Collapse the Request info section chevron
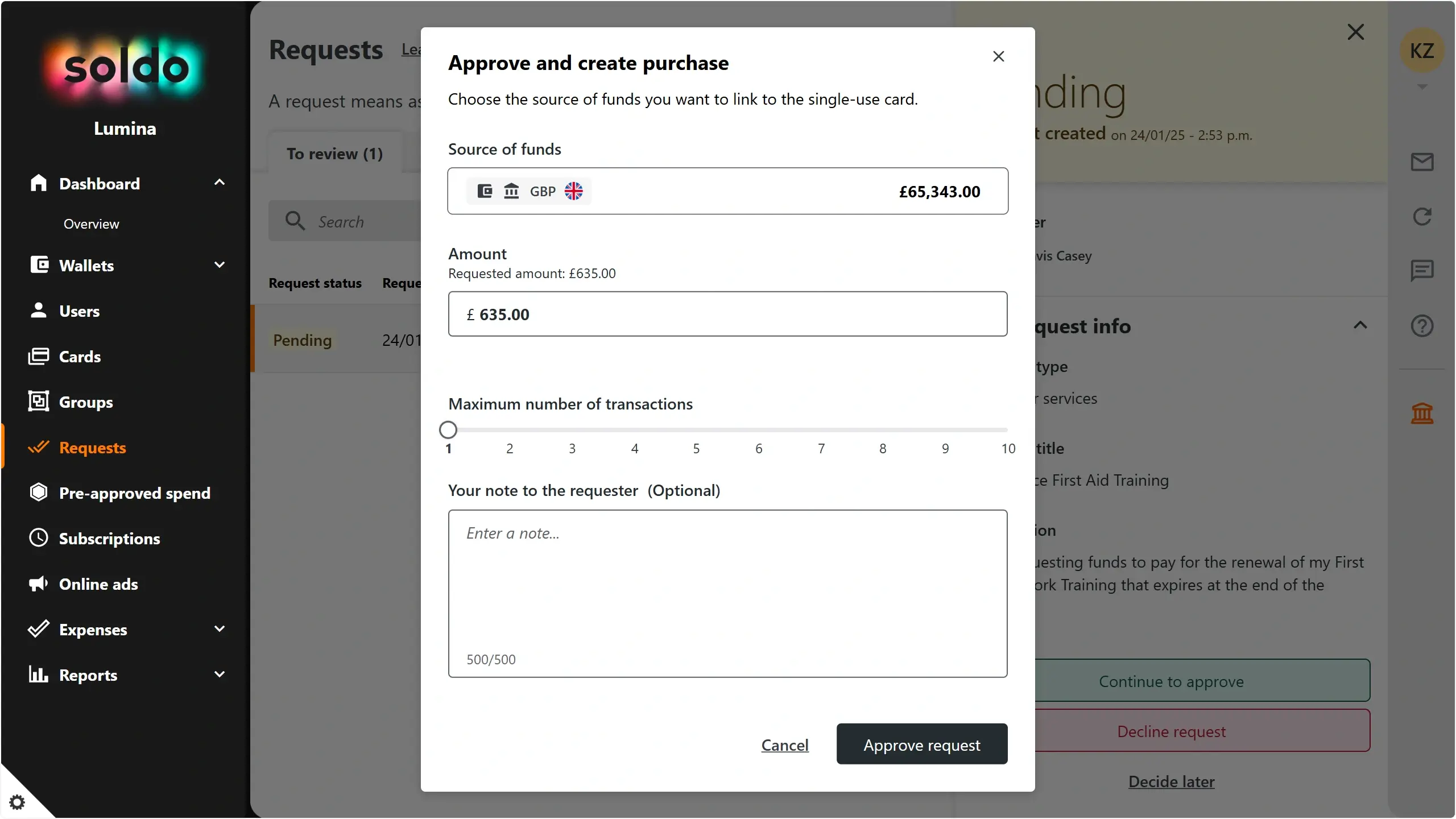Screen dimensions: 1456x819 [1360, 325]
